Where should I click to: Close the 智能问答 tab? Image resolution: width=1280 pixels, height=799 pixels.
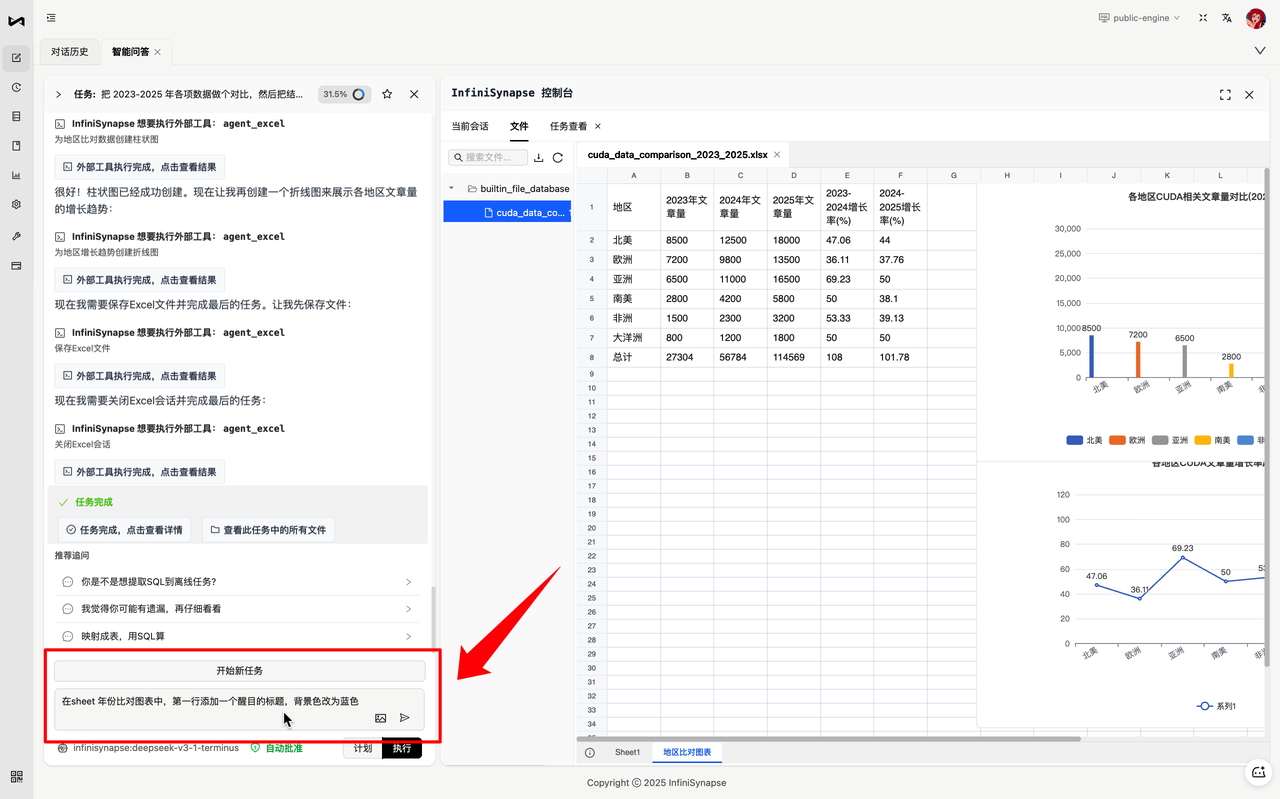point(157,52)
